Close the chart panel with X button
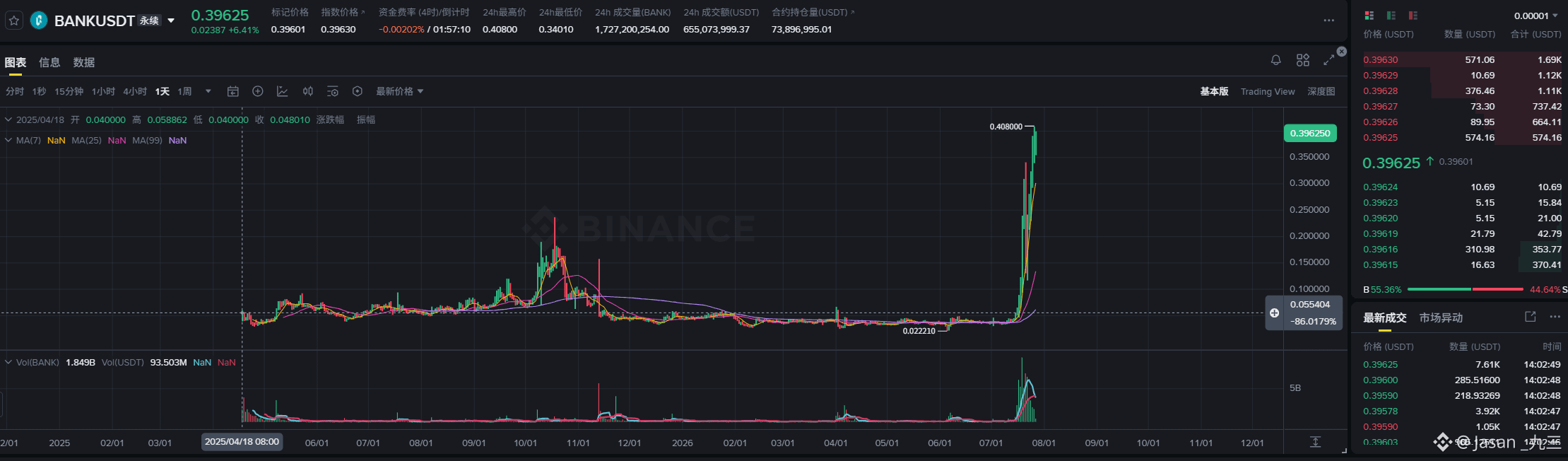Image resolution: width=1568 pixels, height=461 pixels. [x=1342, y=52]
